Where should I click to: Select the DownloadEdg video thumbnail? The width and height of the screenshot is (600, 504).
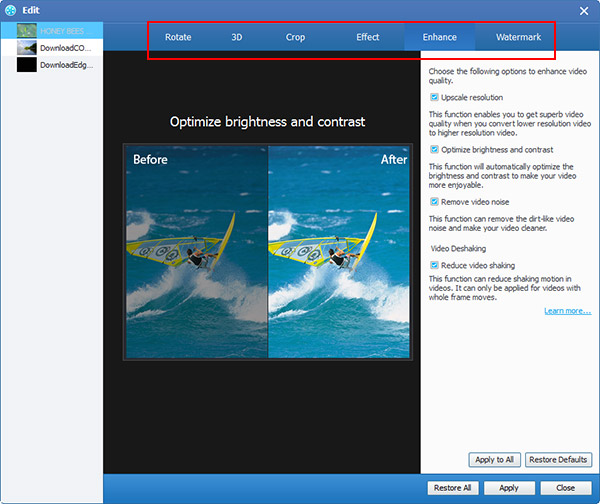[27, 65]
